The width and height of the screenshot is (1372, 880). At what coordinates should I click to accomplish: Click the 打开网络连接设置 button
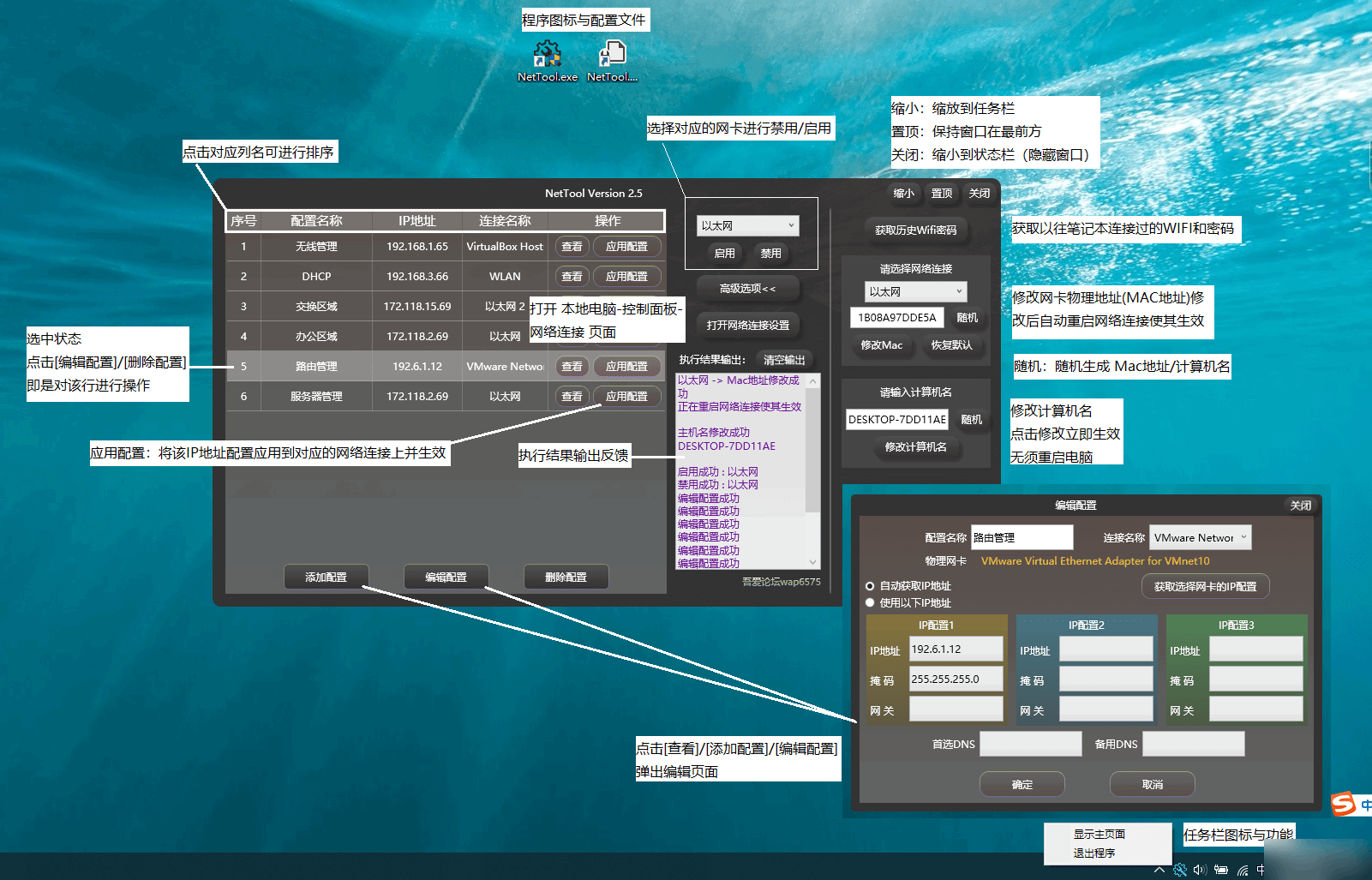[x=747, y=326]
